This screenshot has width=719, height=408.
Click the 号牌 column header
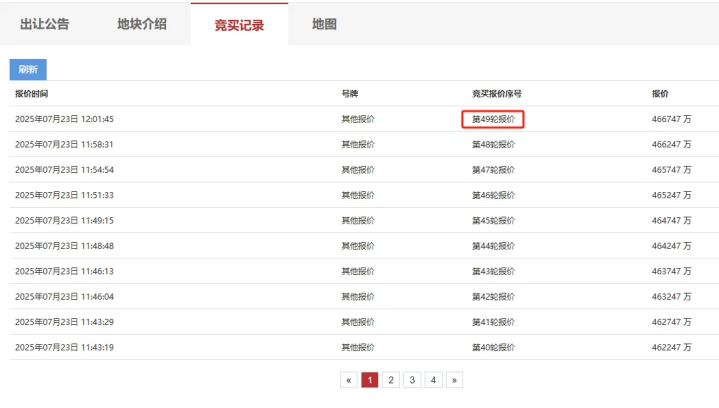click(349, 94)
